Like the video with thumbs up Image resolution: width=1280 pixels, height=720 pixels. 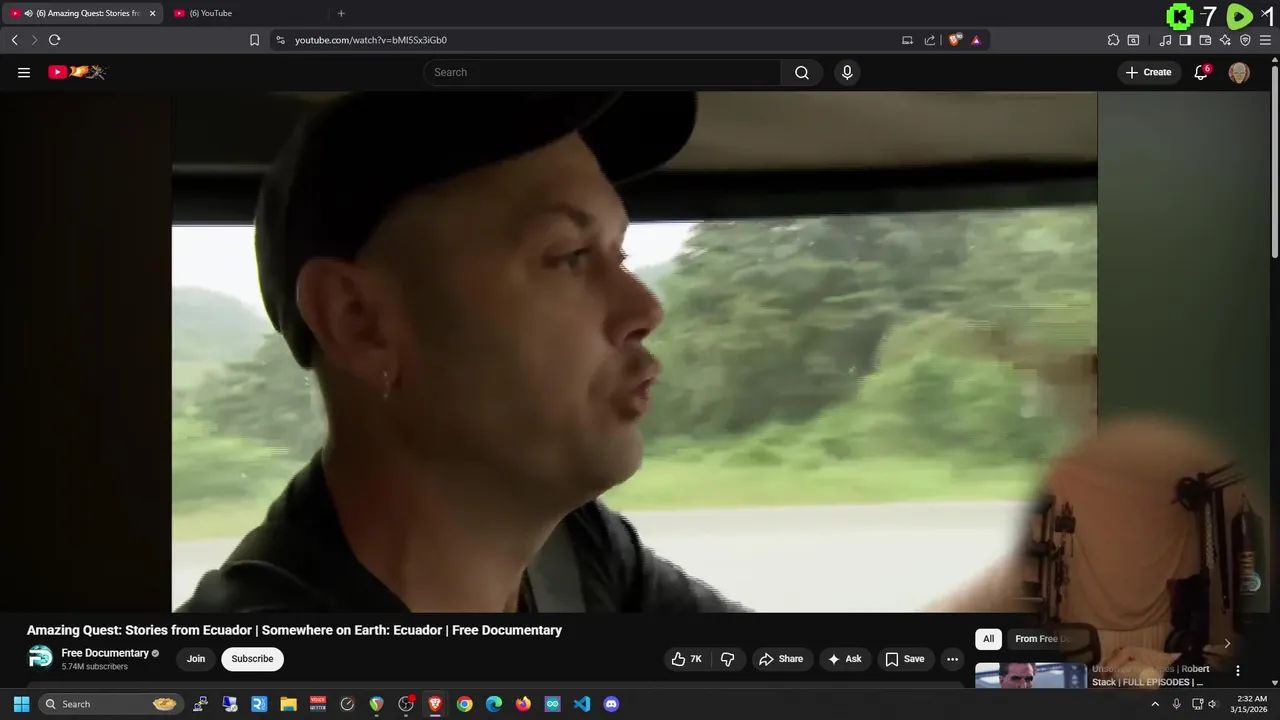(x=687, y=659)
